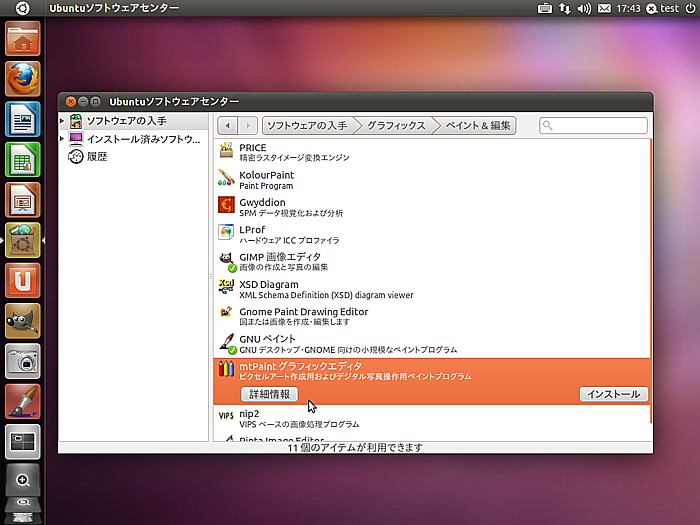Click the mtPaint crayons icon
Viewport: 700px width, 525px height.
pos(226,369)
